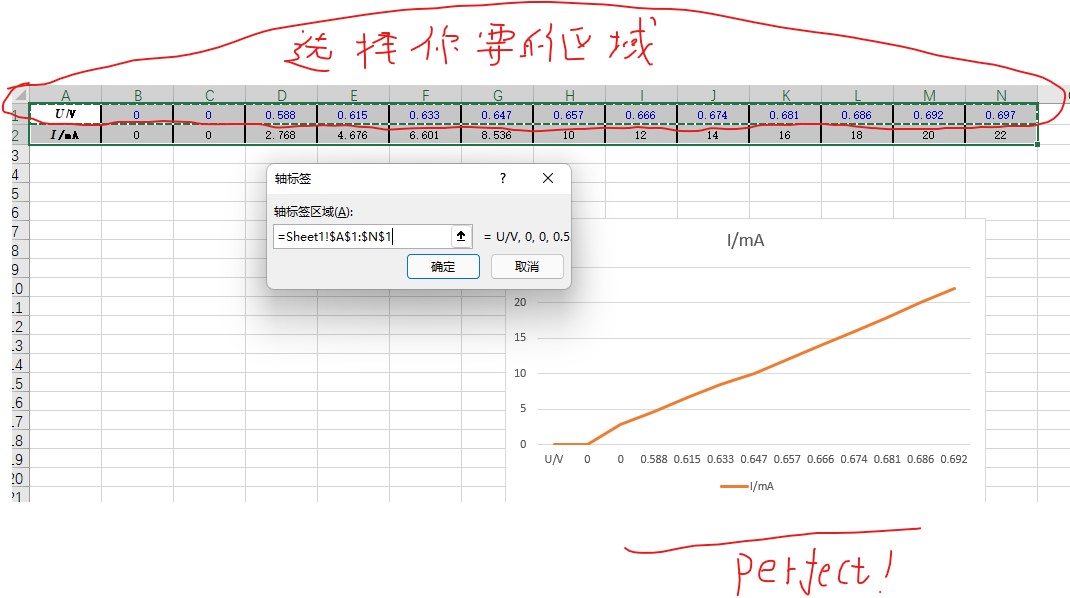Click the chart title I/mA

(x=745, y=240)
